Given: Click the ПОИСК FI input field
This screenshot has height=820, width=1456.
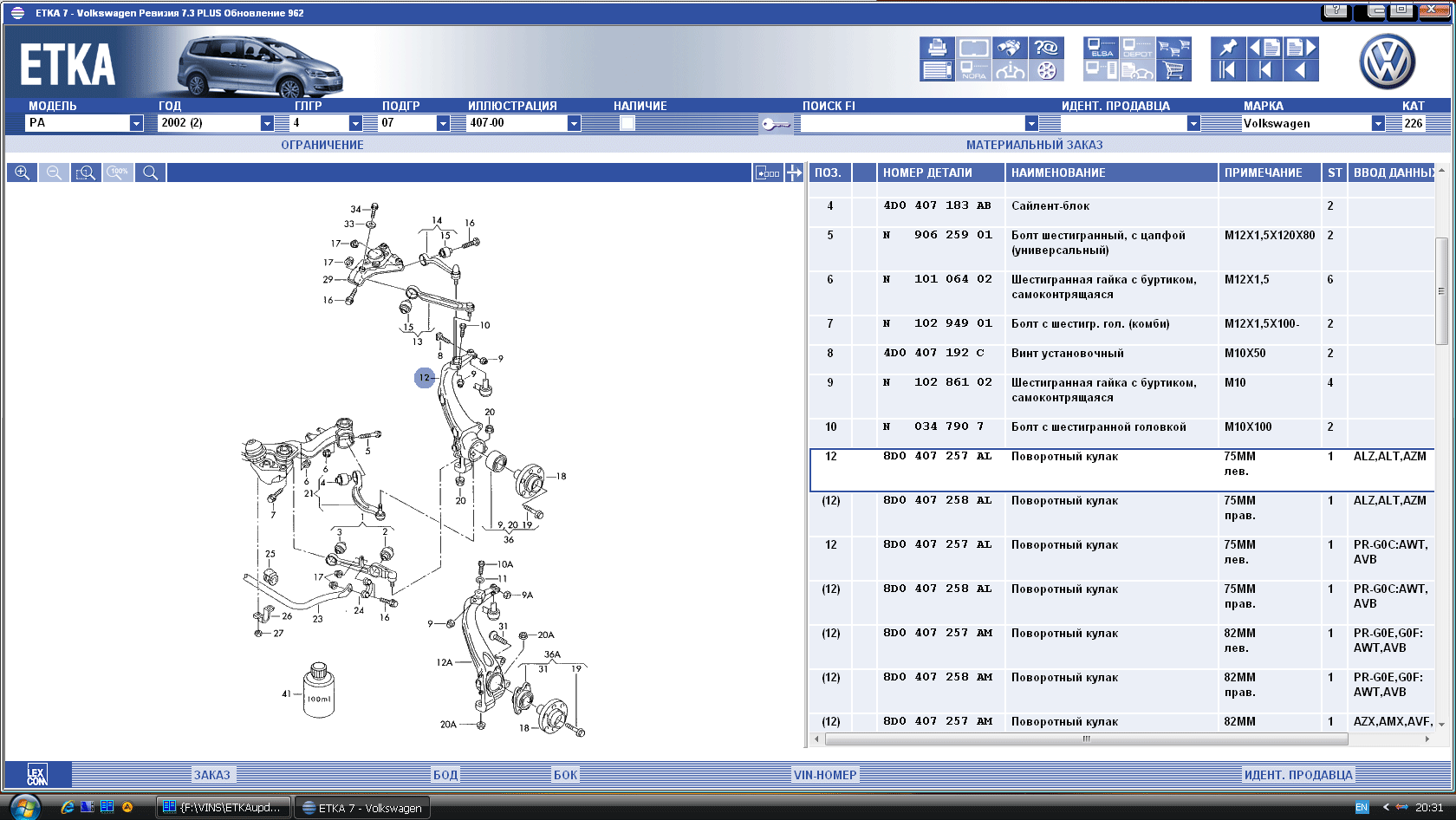Looking at the screenshot, I should click(x=913, y=123).
